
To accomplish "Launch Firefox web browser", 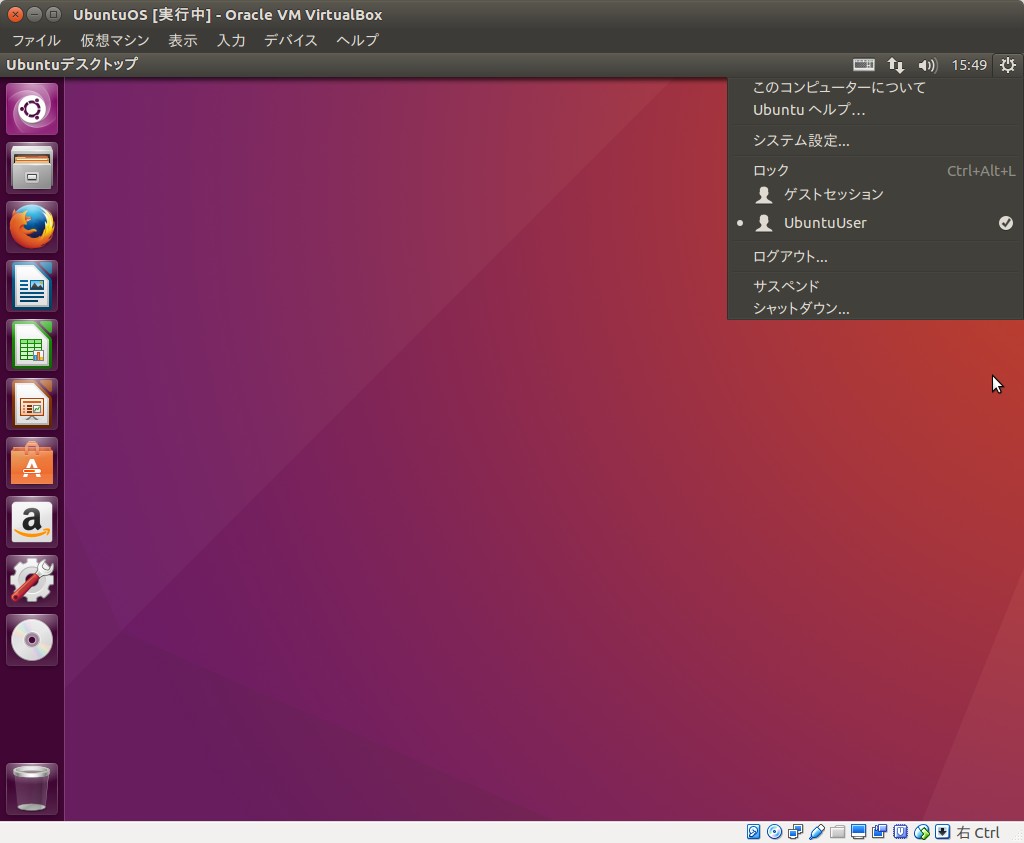I will (x=32, y=227).
